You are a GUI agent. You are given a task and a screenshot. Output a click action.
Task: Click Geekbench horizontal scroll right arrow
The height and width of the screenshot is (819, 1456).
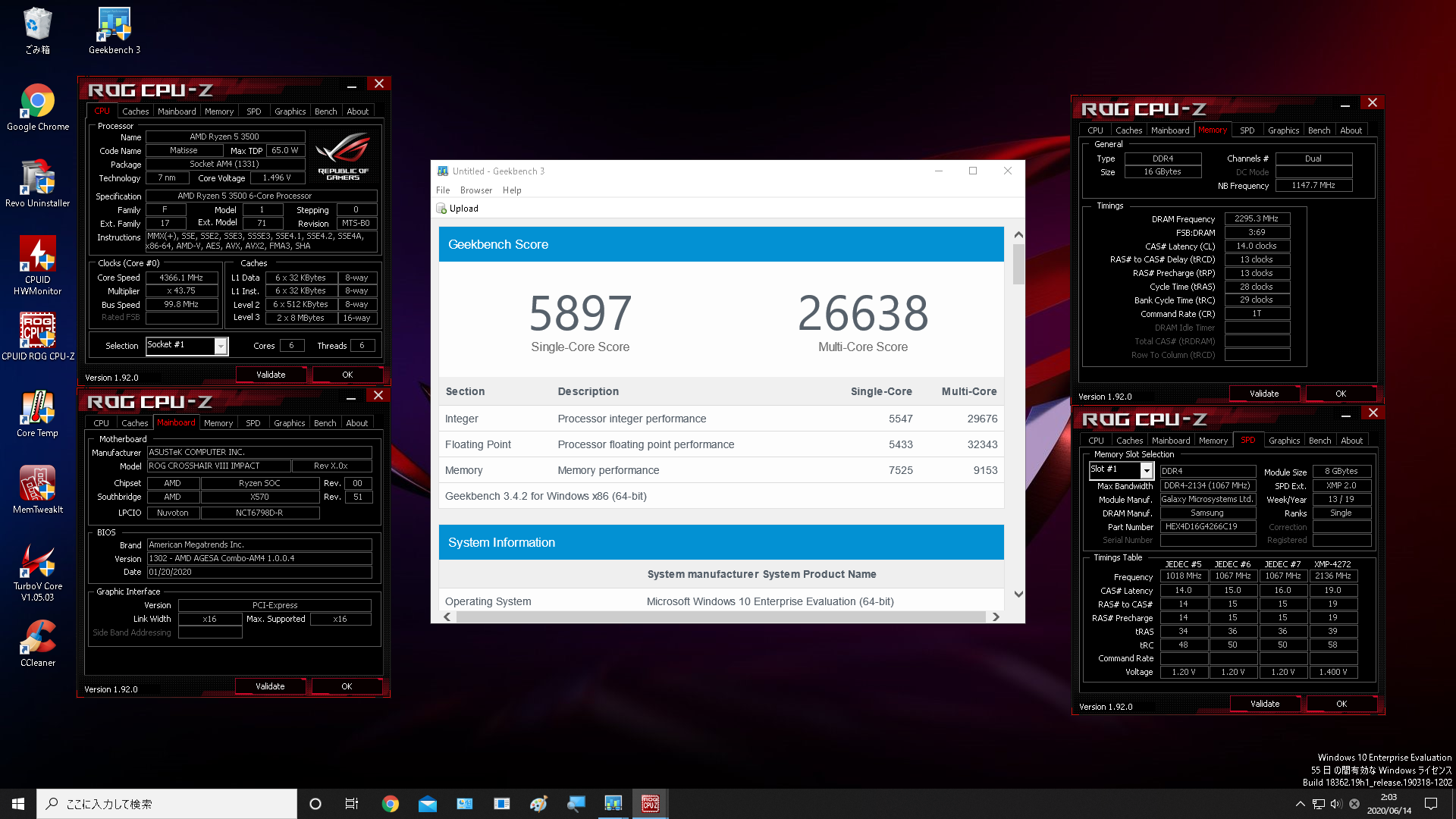[996, 617]
